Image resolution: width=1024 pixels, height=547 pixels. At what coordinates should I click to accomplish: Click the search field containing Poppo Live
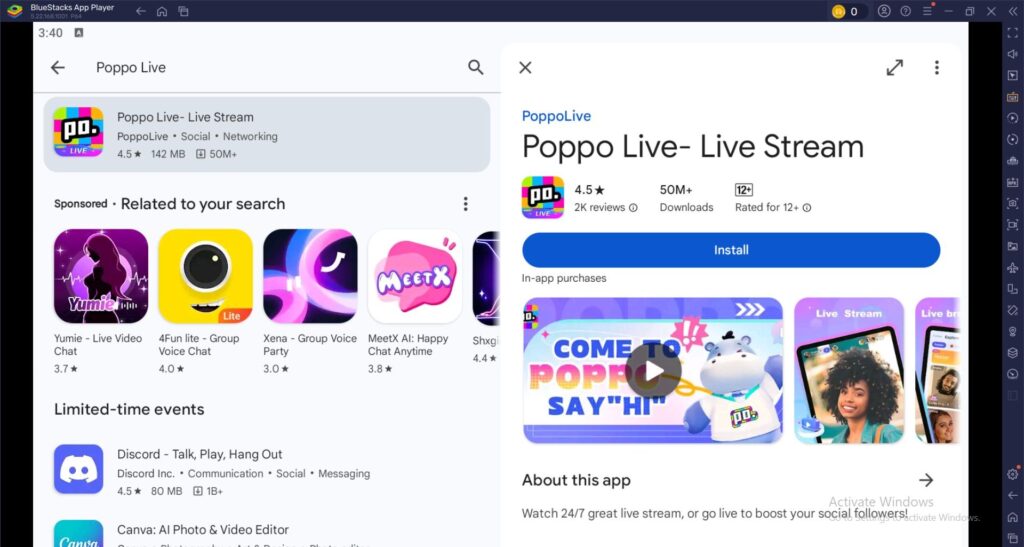pos(274,67)
